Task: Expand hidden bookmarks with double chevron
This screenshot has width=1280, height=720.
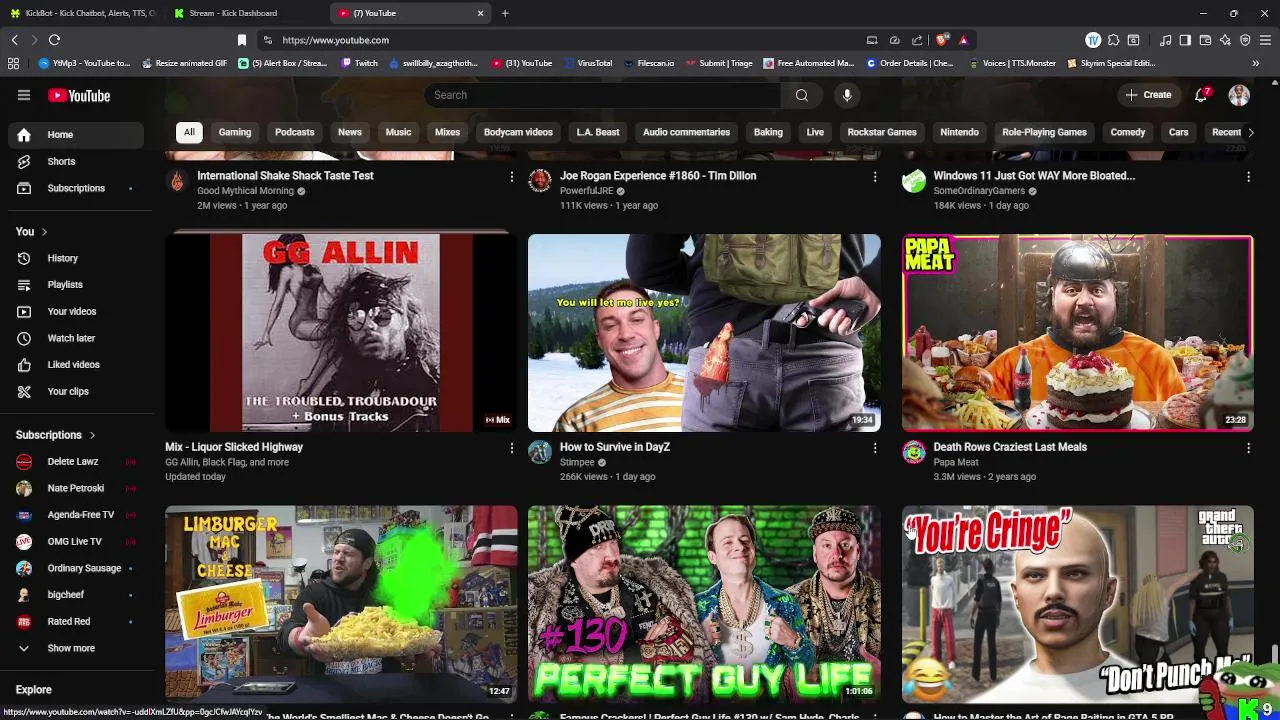Action: click(x=1256, y=63)
